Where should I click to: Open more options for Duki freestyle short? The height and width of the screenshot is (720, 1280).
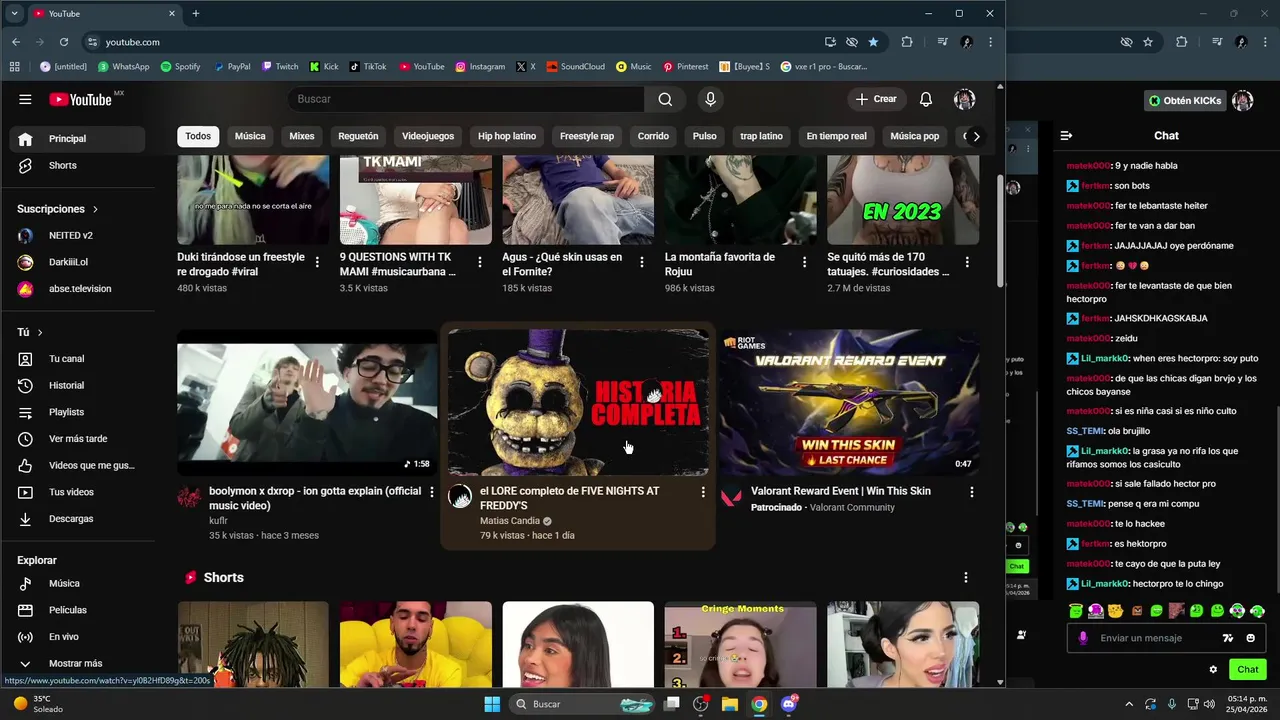(317, 262)
